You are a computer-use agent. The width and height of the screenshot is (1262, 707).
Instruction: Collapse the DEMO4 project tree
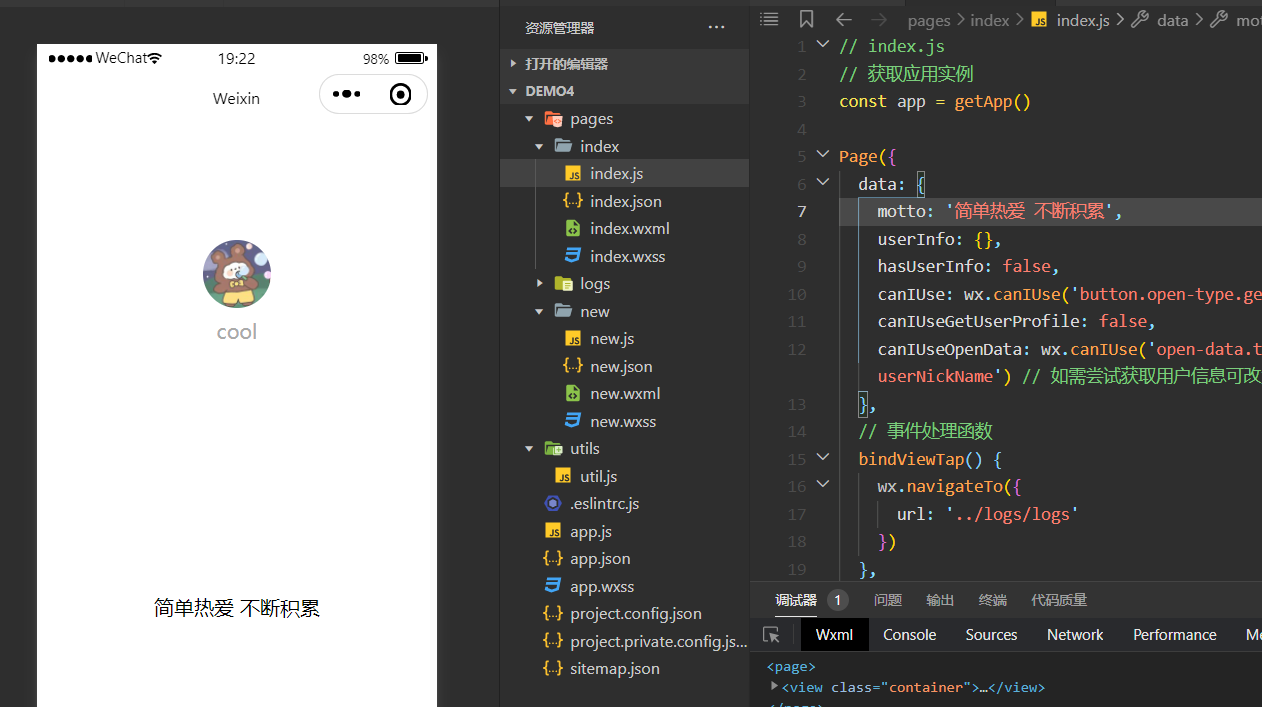(x=512, y=90)
